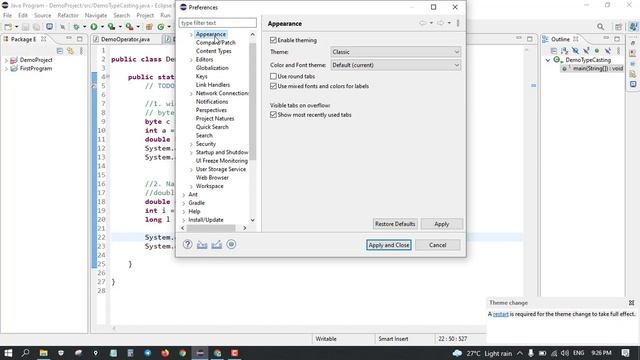Click the Export preferences icon
This screenshot has width=640, height=360.
[x=217, y=244]
